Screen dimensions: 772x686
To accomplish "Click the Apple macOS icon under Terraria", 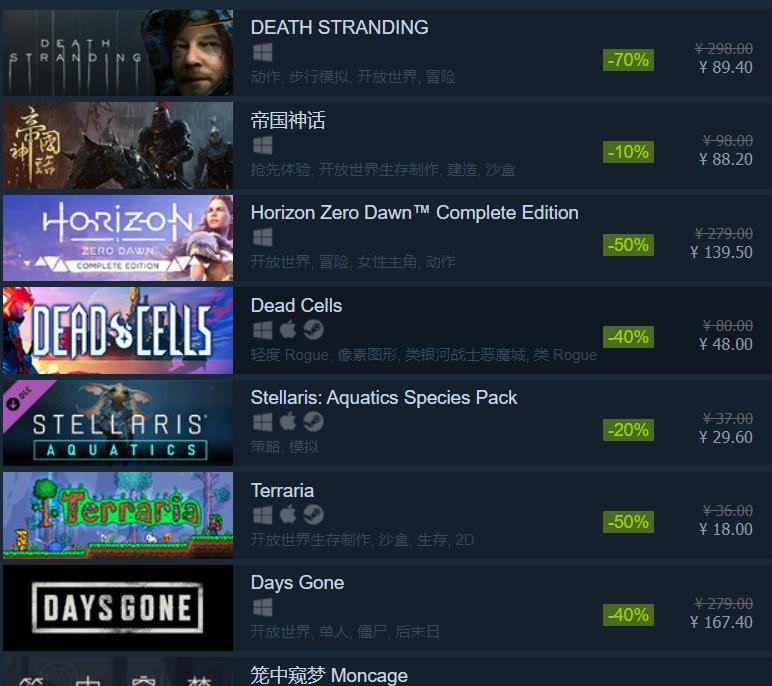I will point(288,515).
